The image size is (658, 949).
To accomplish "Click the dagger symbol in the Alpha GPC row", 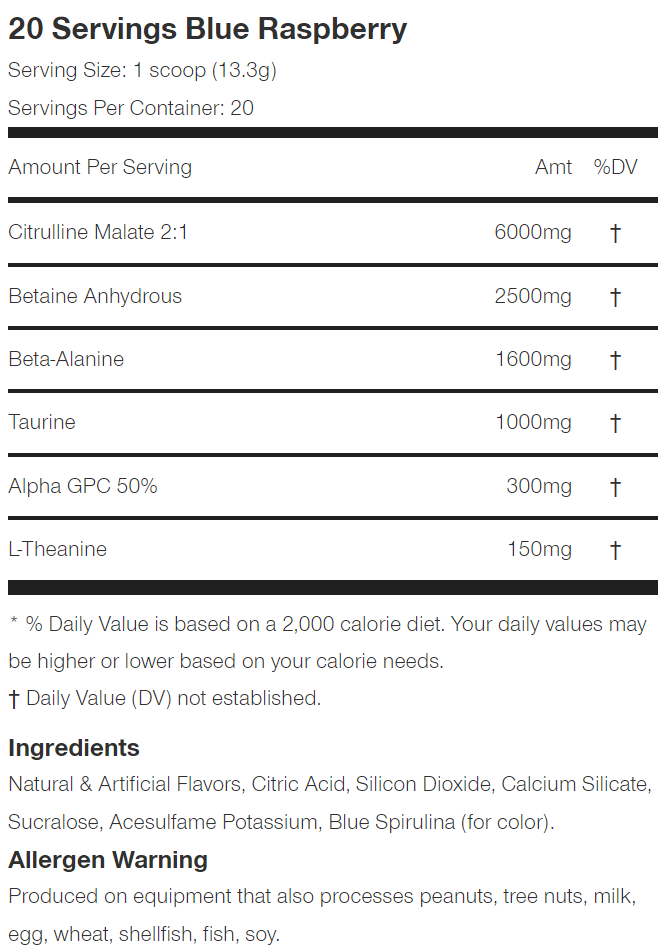I will (x=615, y=487).
